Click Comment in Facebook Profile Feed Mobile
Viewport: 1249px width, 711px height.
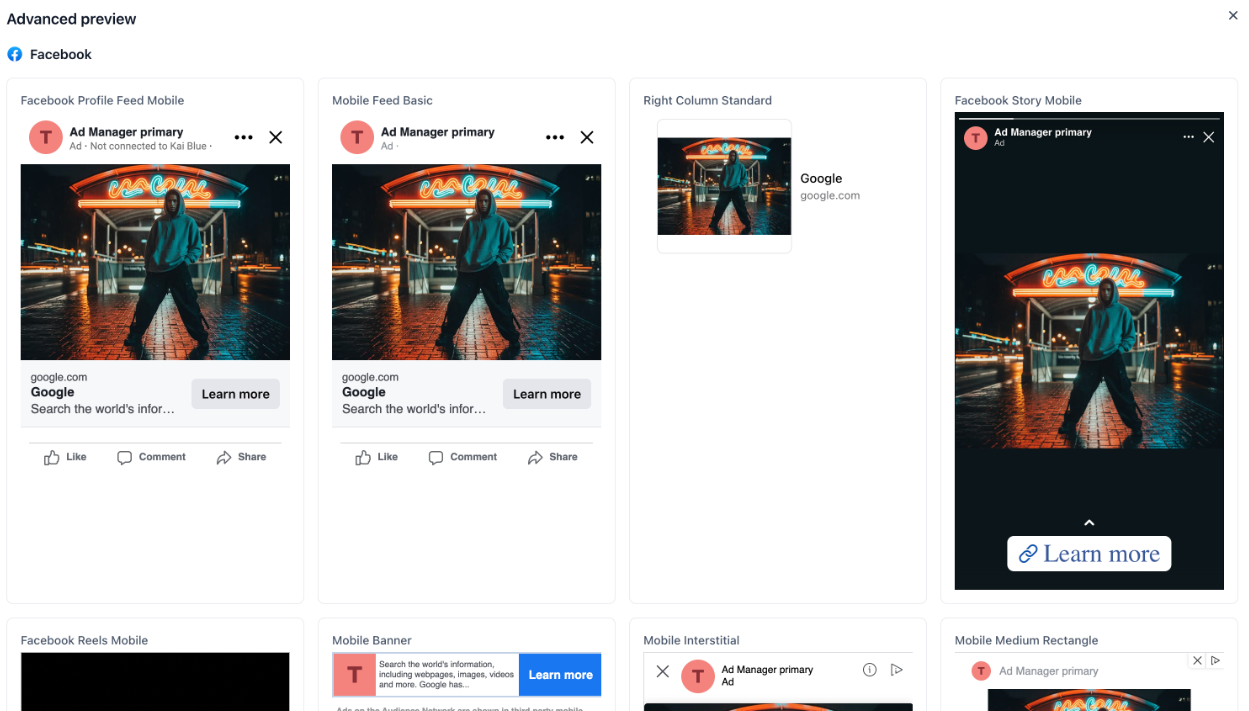(151, 457)
